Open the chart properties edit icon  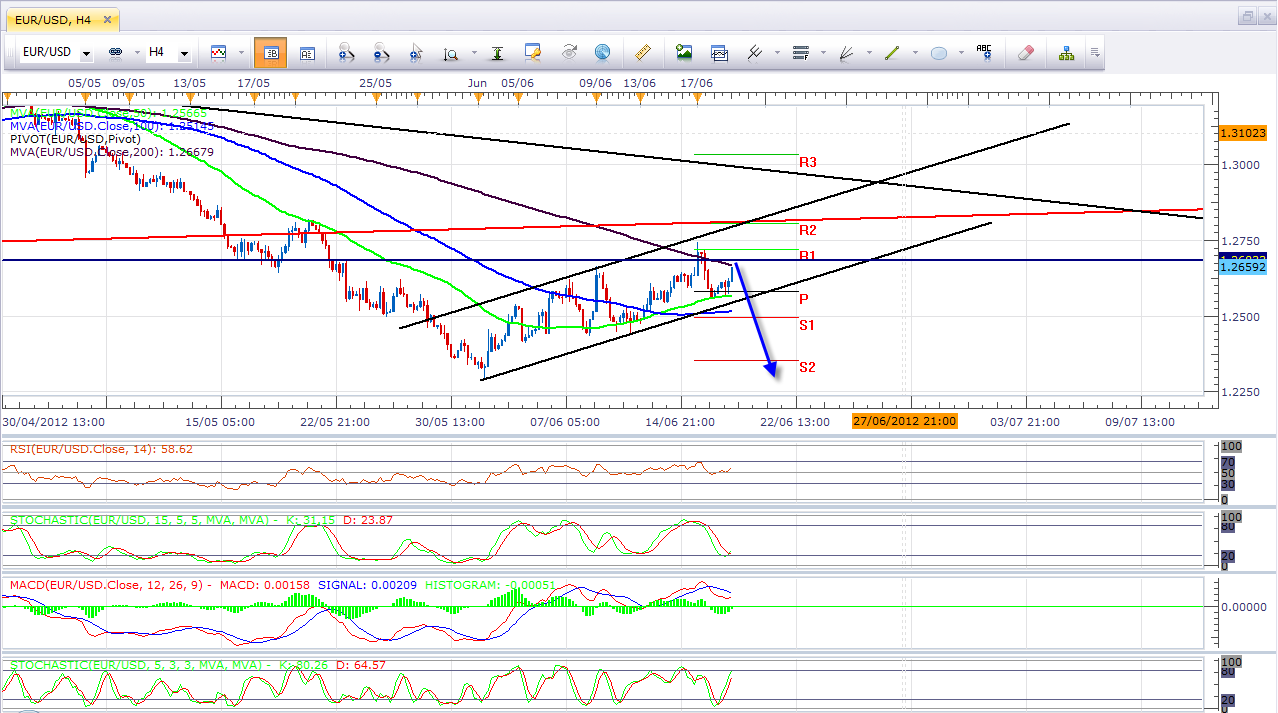point(533,52)
